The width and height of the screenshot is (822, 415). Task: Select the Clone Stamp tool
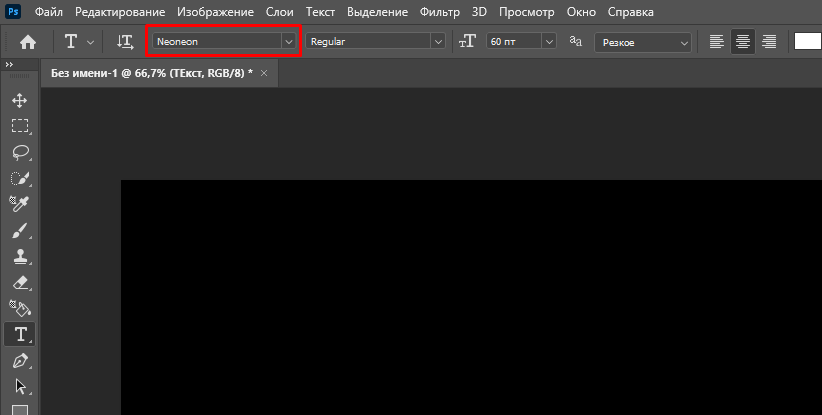coord(20,257)
